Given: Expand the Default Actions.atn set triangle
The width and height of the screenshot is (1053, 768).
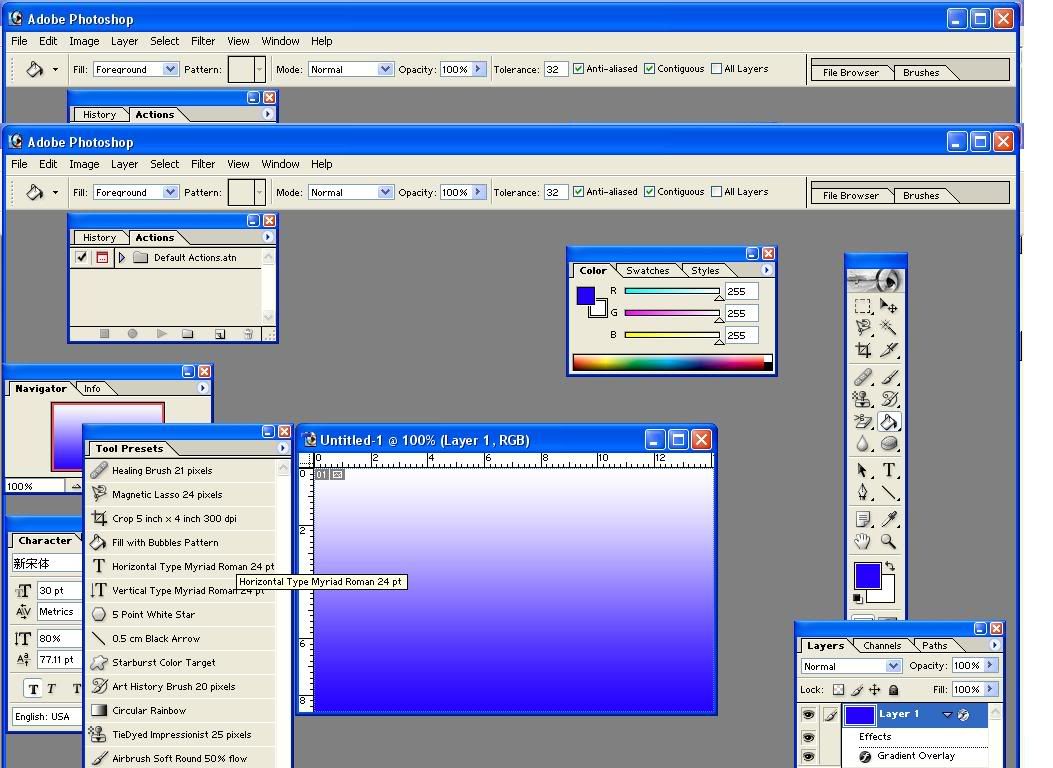Looking at the screenshot, I should 122,257.
